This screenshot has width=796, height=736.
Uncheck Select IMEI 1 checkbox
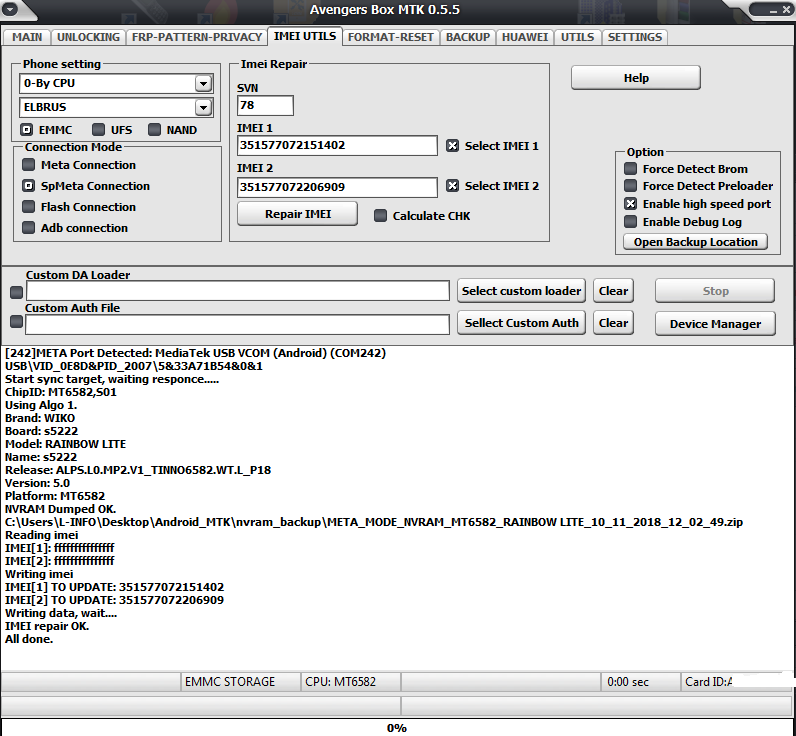[x=452, y=146]
